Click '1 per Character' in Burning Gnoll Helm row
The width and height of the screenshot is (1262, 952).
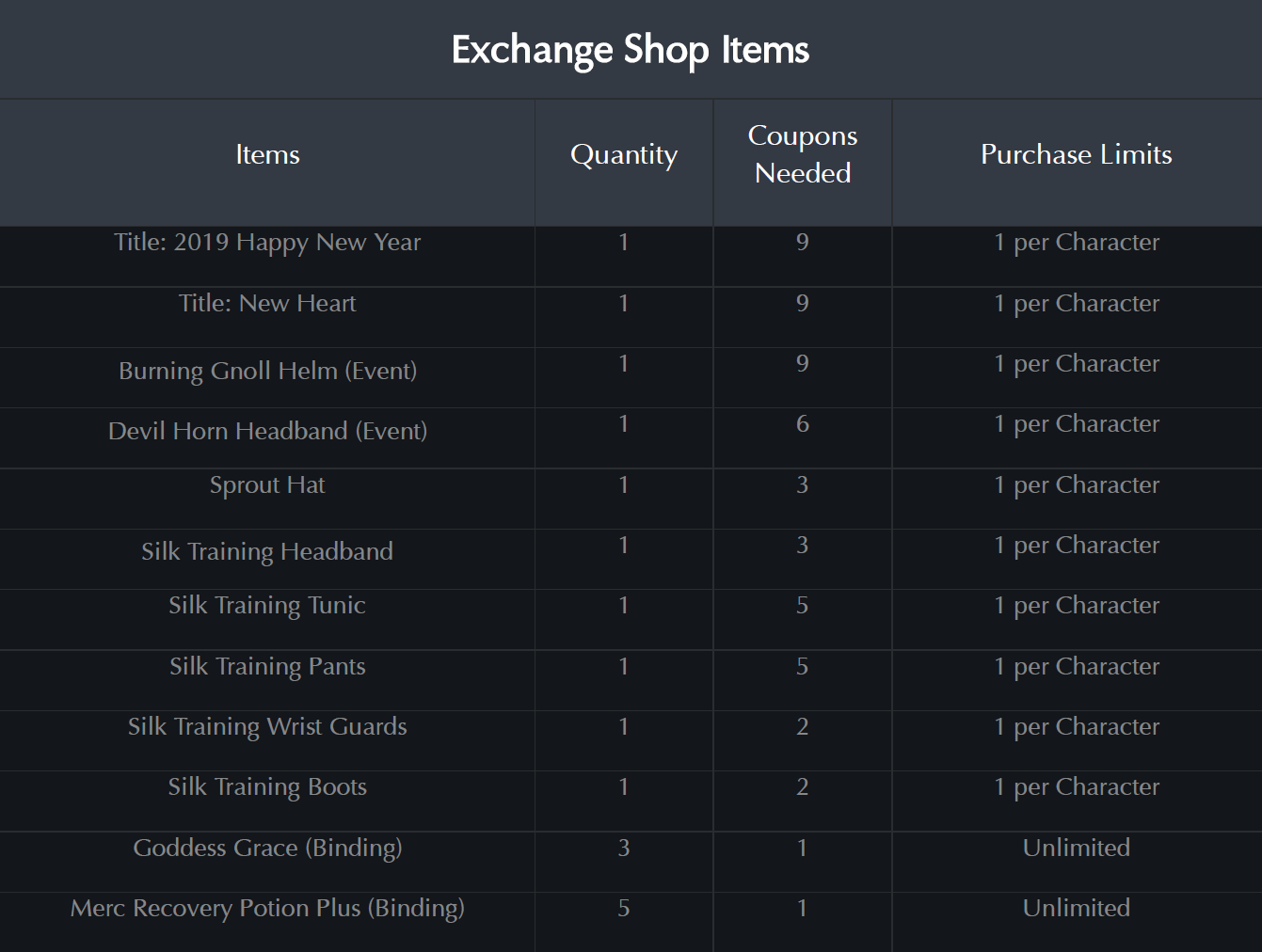[x=1077, y=364]
